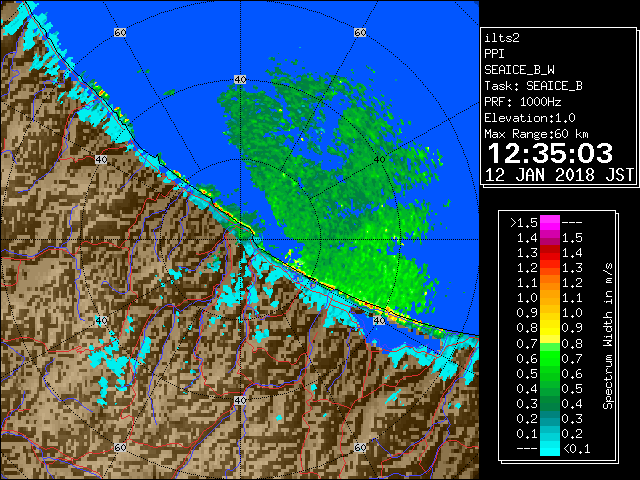Viewport: 640px width, 480px height.
Task: Pick the dark red 1.3–1.4 legend swatch
Action: point(550,253)
